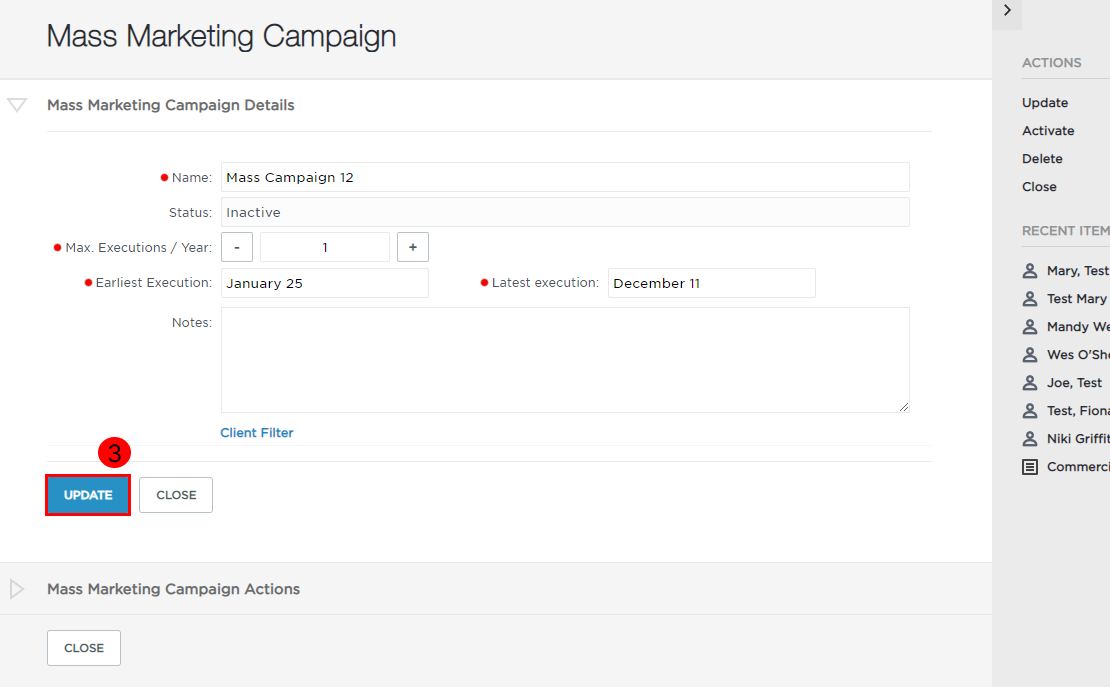Image resolution: width=1110 pixels, height=687 pixels.
Task: Choose Delete from the Actions list
Action: pyautogui.click(x=1042, y=159)
